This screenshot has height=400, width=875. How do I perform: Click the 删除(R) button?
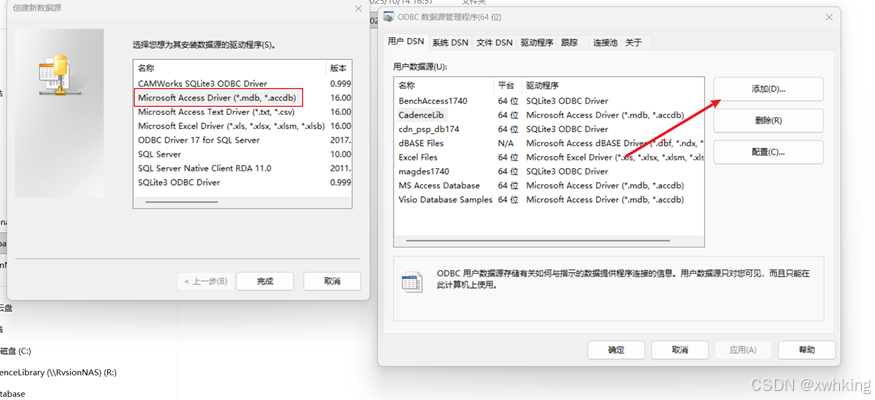click(x=768, y=121)
